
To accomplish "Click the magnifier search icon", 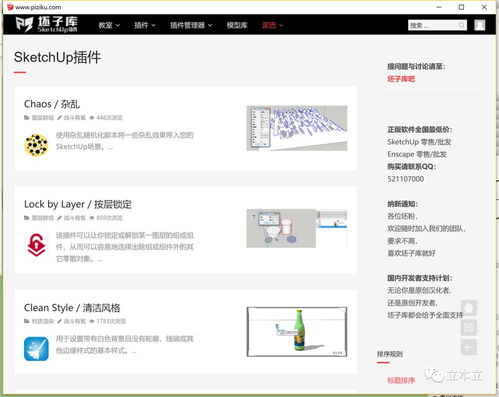I will [x=462, y=25].
